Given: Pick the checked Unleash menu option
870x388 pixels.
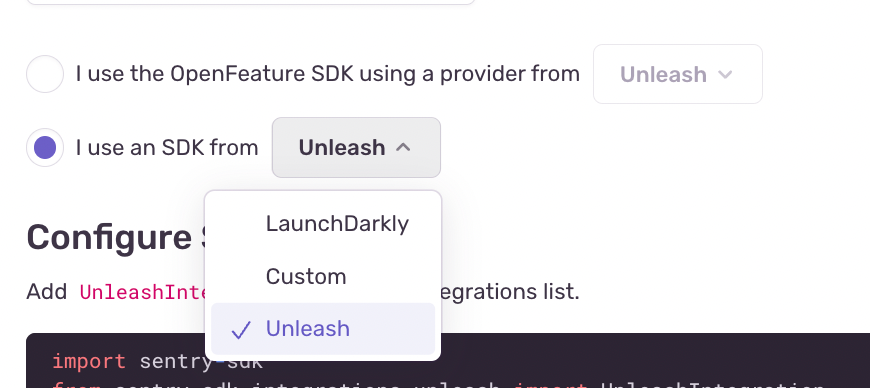Looking at the screenshot, I should click(x=323, y=329).
